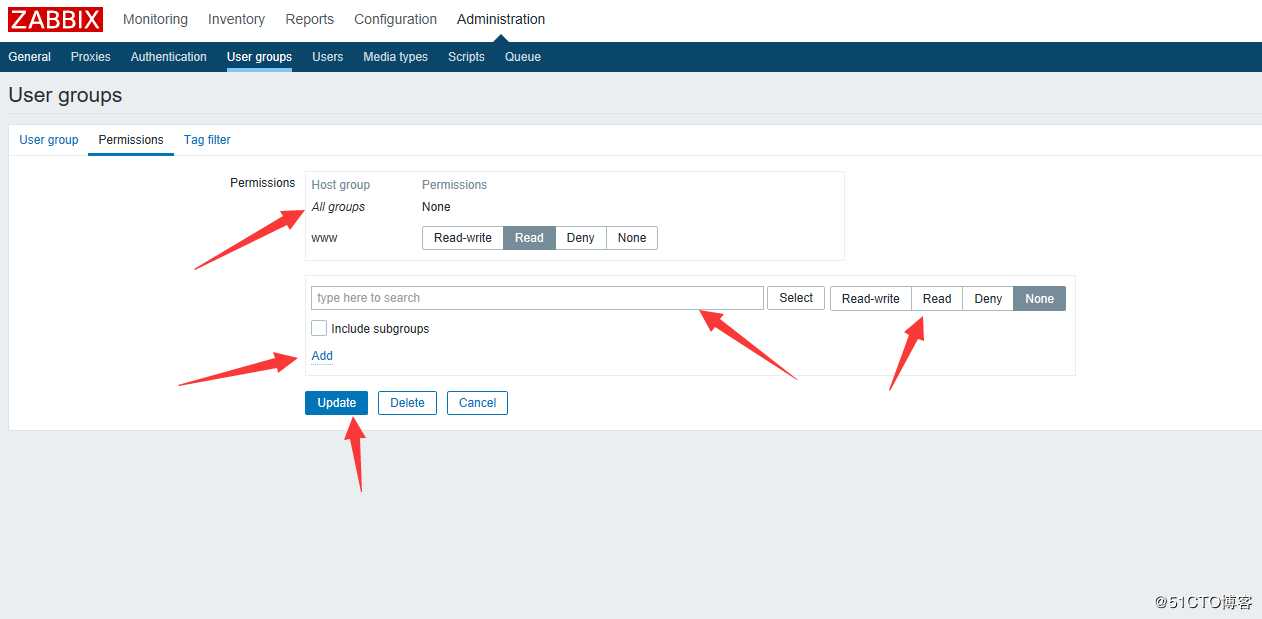Go to Authentication submenu
The height and width of the screenshot is (619, 1262).
pos(169,57)
